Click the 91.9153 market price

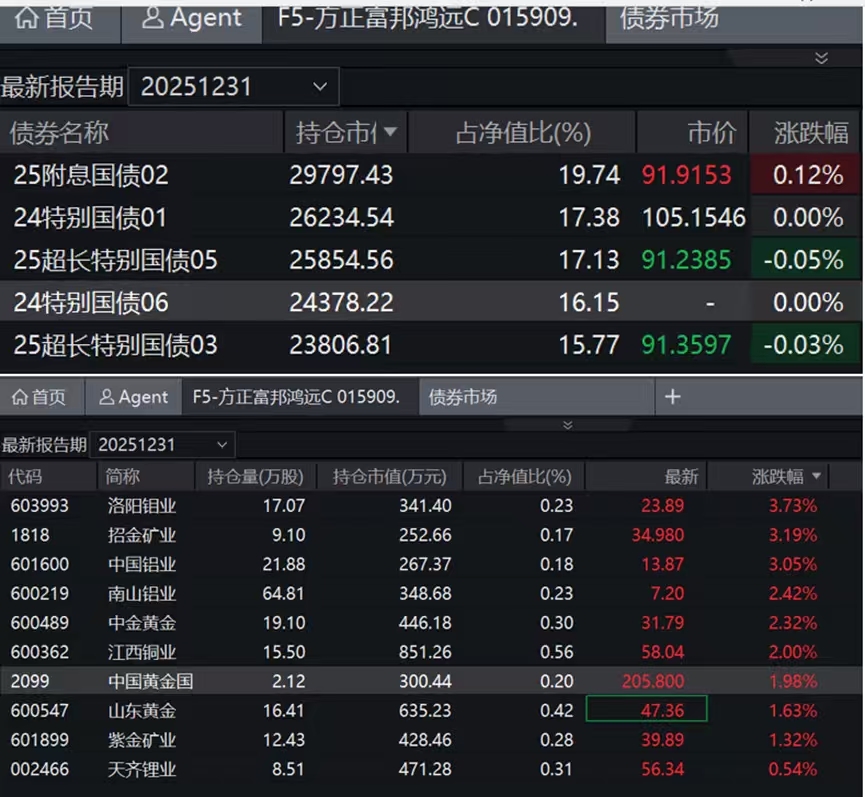coord(686,175)
